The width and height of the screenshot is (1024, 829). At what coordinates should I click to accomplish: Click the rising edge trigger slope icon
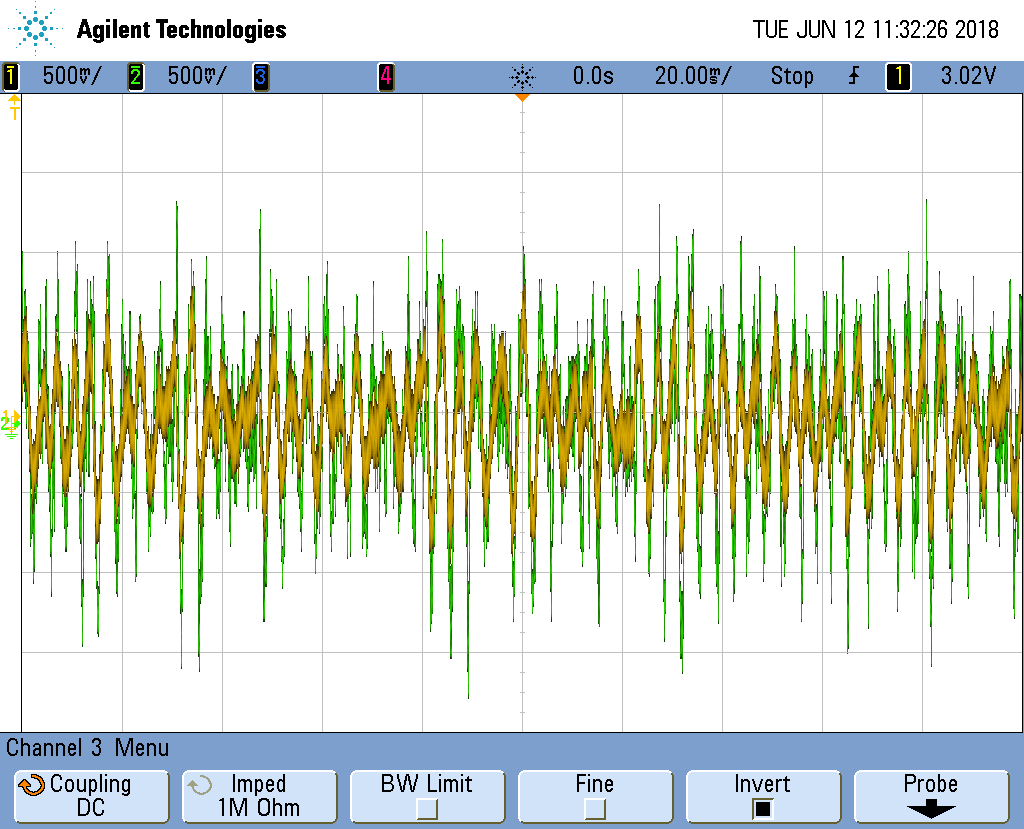pyautogui.click(x=853, y=76)
